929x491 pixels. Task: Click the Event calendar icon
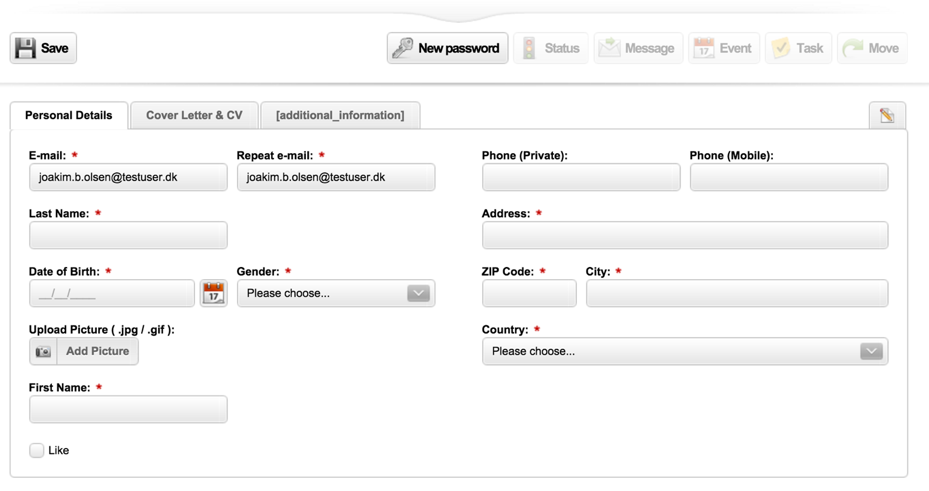(704, 48)
